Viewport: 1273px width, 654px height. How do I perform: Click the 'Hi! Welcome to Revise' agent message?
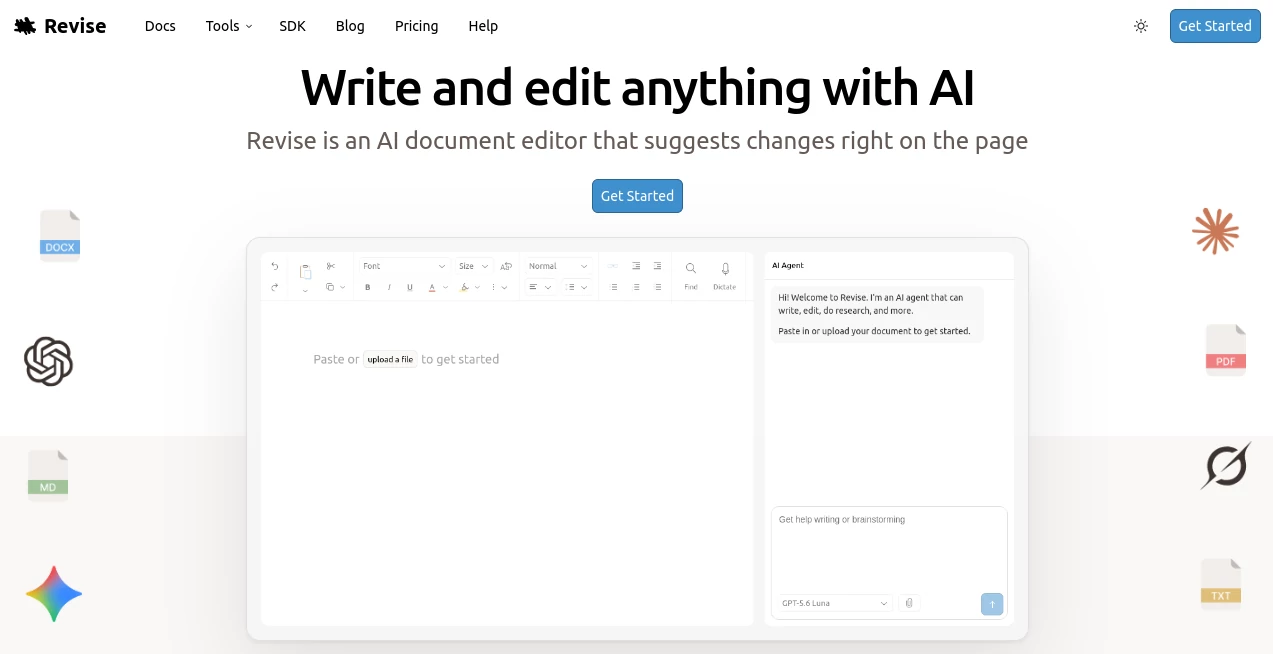[x=877, y=314]
